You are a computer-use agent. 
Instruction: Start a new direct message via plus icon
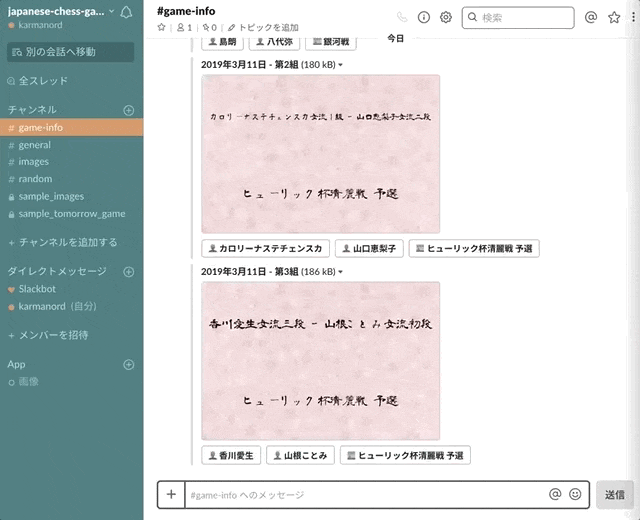pyautogui.click(x=129, y=272)
